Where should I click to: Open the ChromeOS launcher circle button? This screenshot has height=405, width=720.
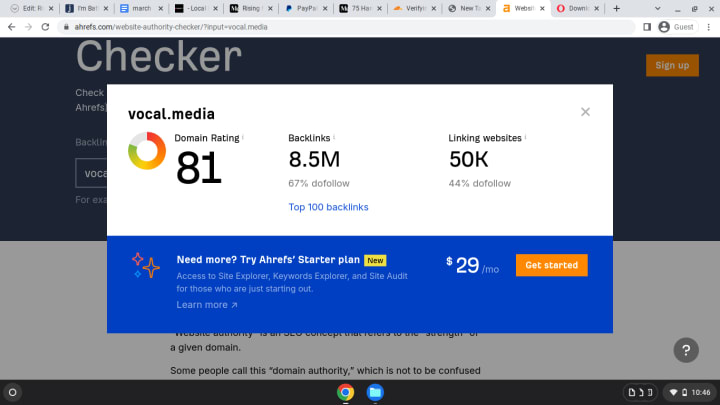pyautogui.click(x=12, y=393)
